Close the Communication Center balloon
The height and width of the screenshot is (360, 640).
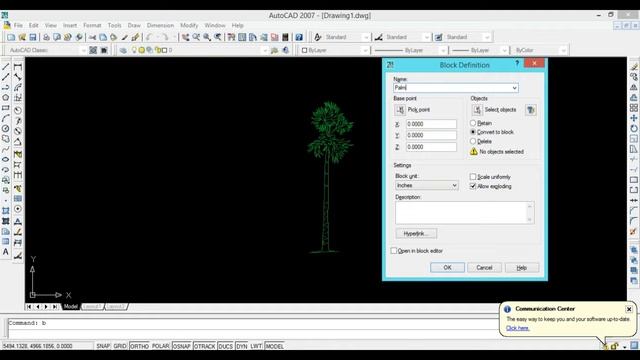pos(629,309)
